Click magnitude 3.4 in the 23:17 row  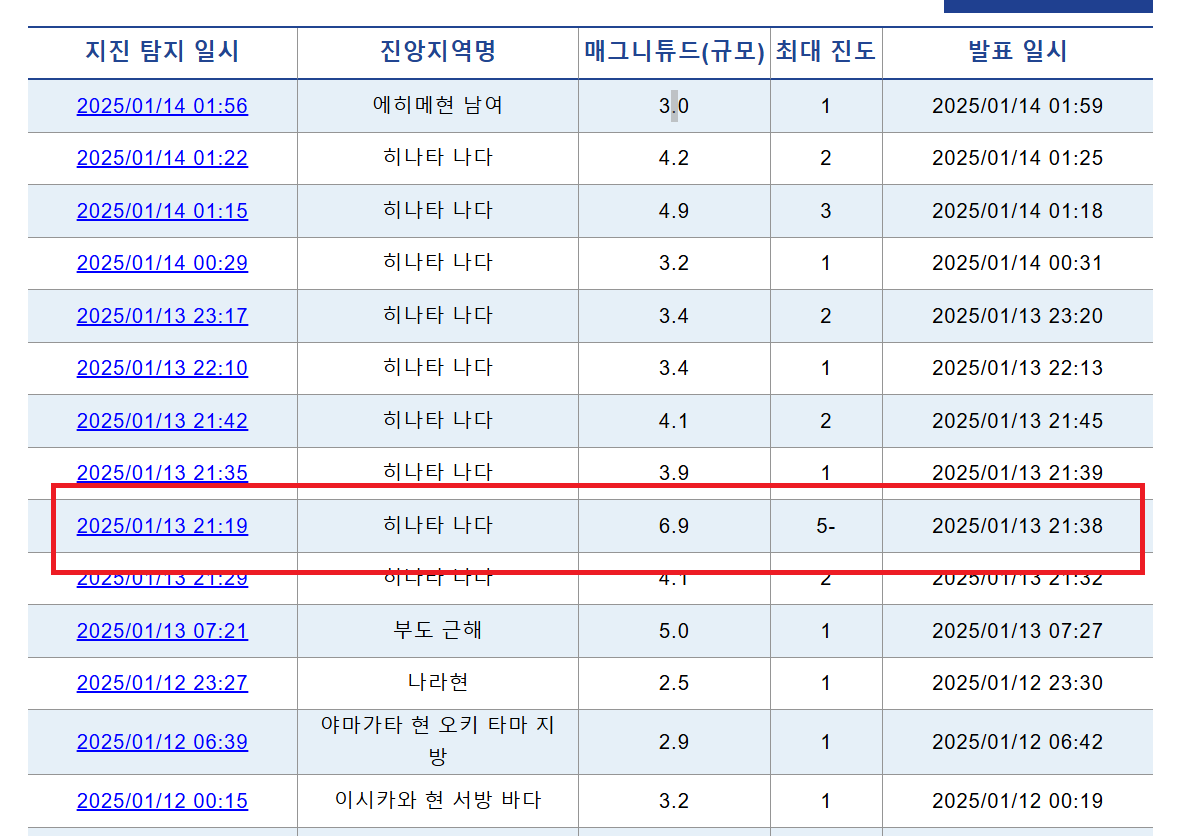[x=674, y=316]
